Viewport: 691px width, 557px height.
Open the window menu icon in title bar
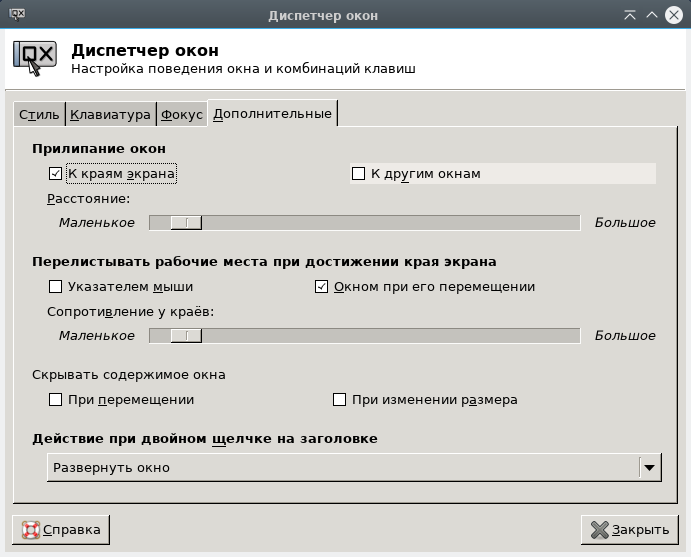click(x=18, y=15)
